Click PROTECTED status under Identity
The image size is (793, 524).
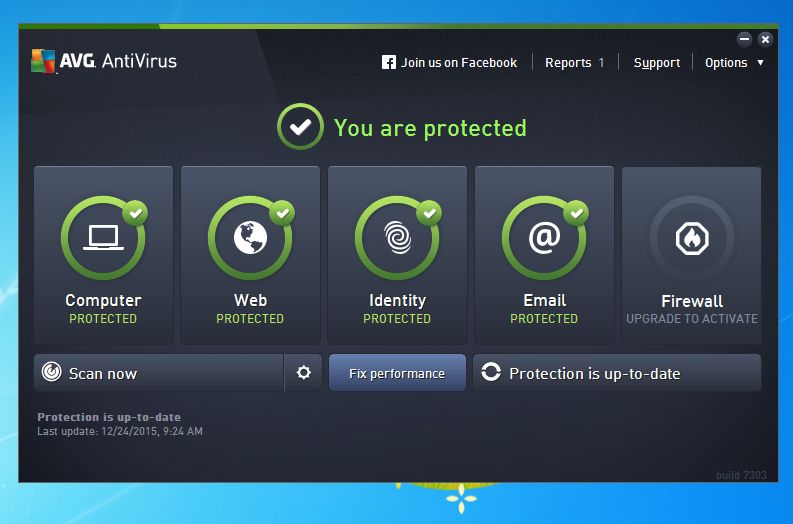(397, 319)
